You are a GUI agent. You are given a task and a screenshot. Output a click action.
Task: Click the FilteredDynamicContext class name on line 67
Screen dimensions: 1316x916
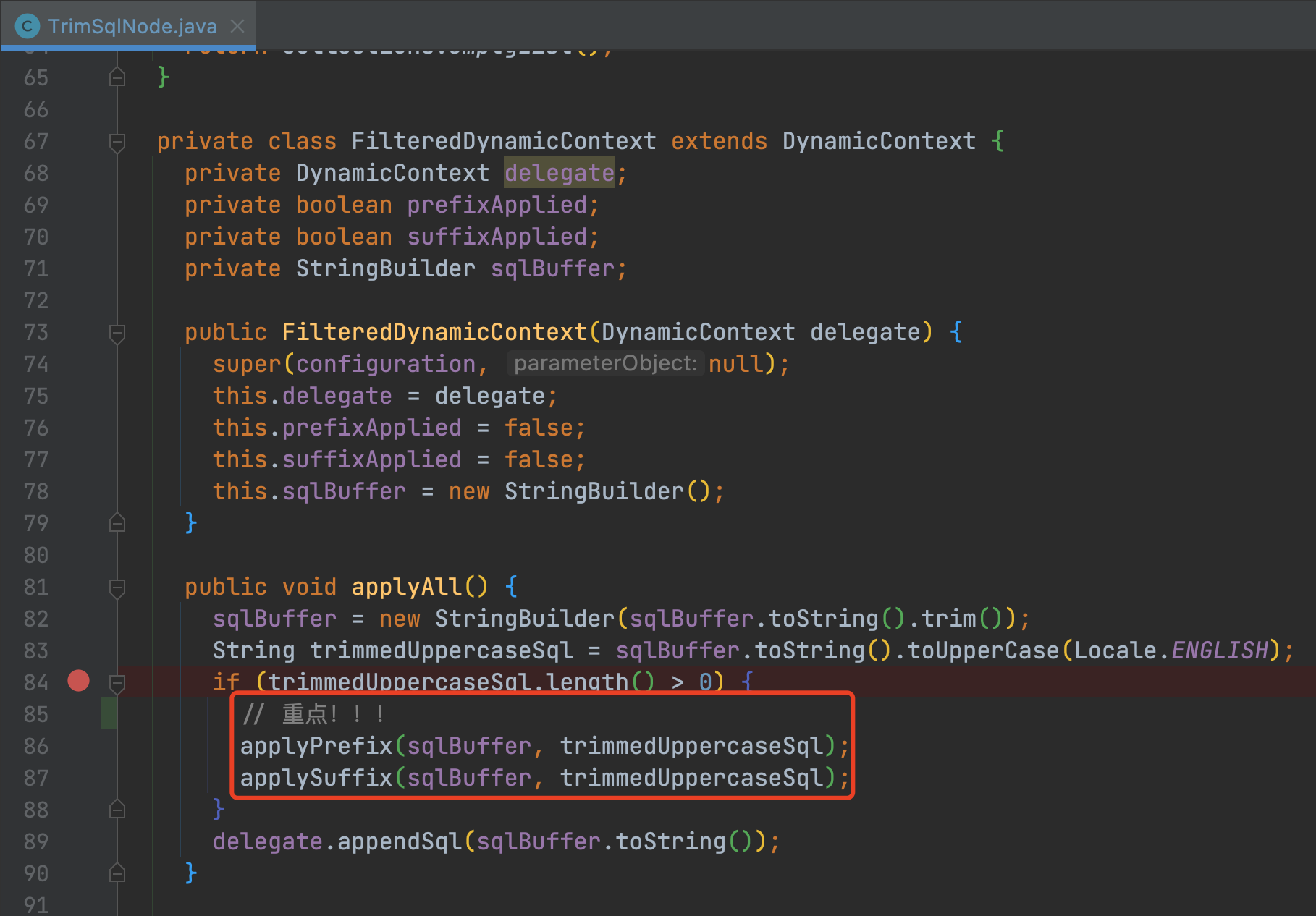(504, 141)
